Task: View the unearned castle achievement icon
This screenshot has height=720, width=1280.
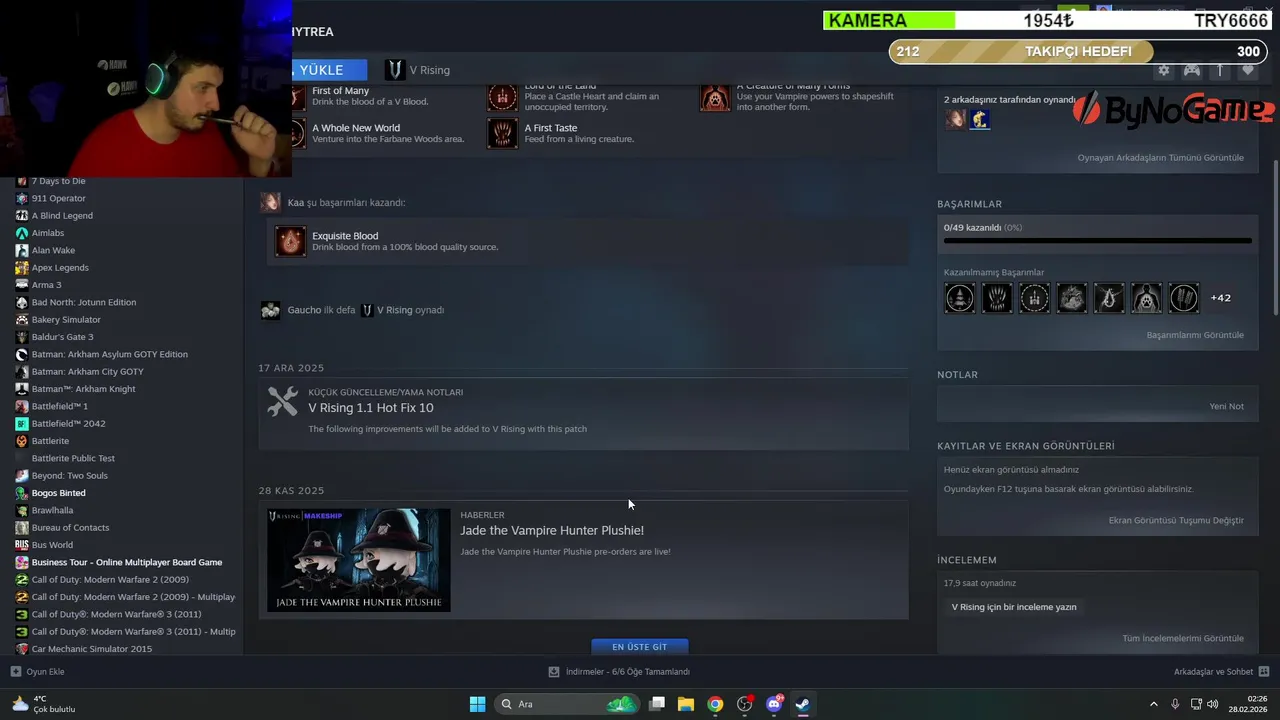Action: tap(1034, 298)
